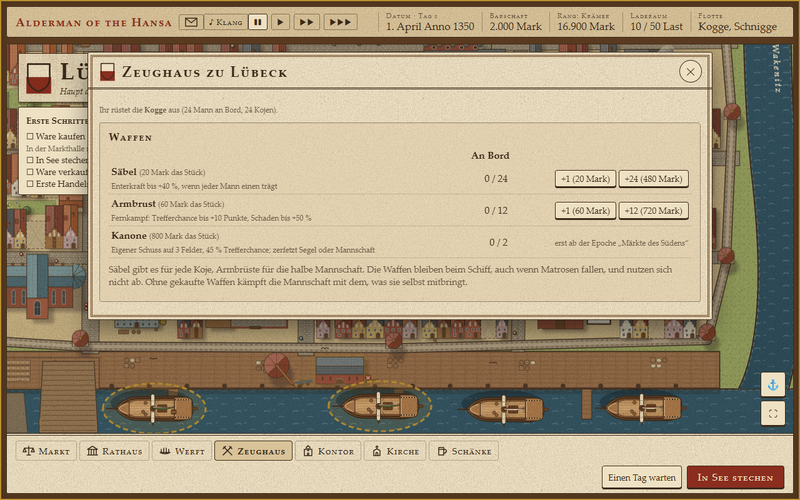Click the Armbrust count 0 / 12
The height and width of the screenshot is (500, 800).
tap(496, 211)
